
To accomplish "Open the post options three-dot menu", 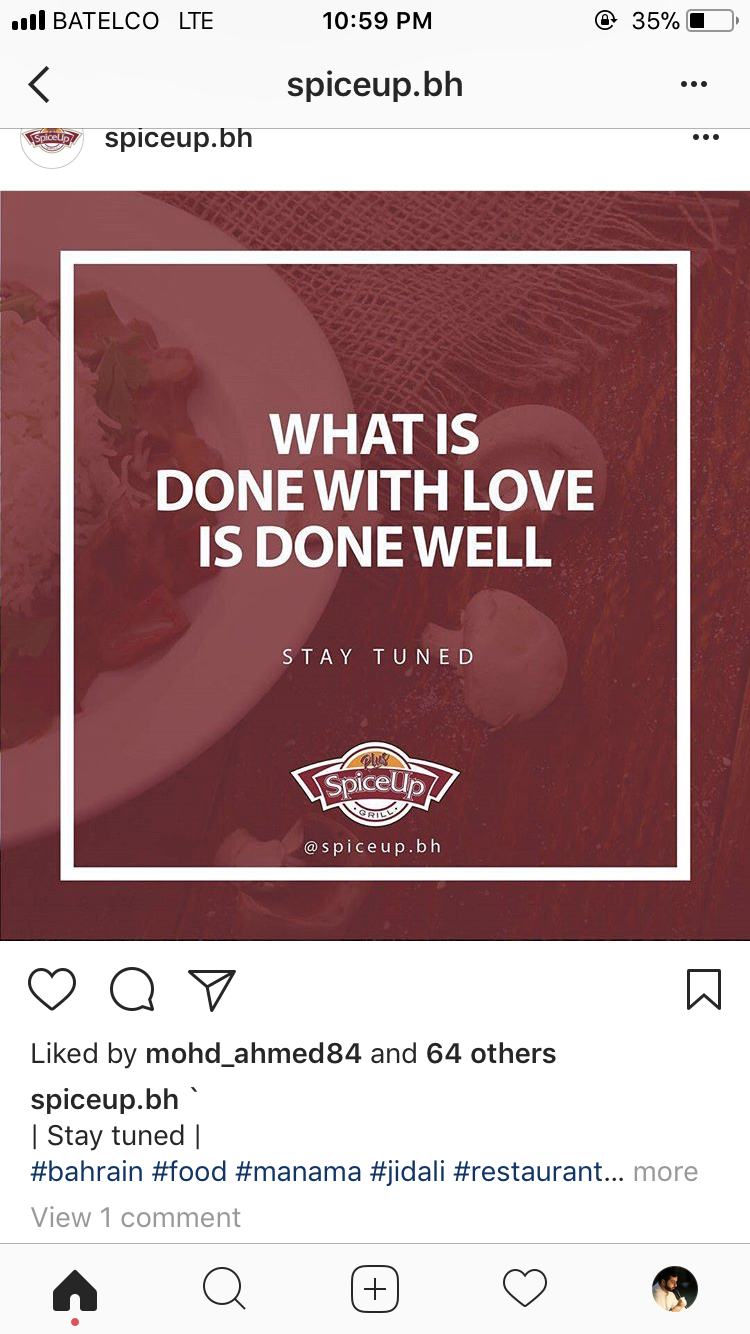I will pyautogui.click(x=705, y=138).
